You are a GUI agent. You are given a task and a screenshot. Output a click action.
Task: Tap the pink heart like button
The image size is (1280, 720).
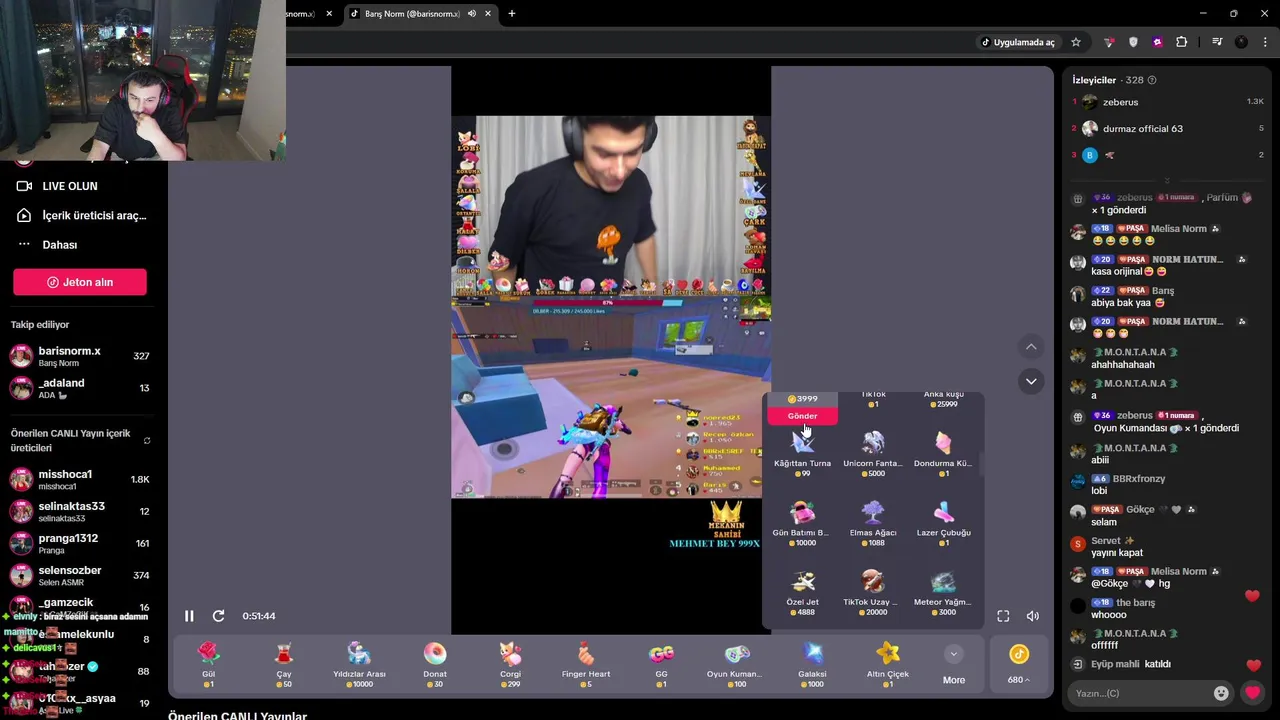pyautogui.click(x=1253, y=693)
